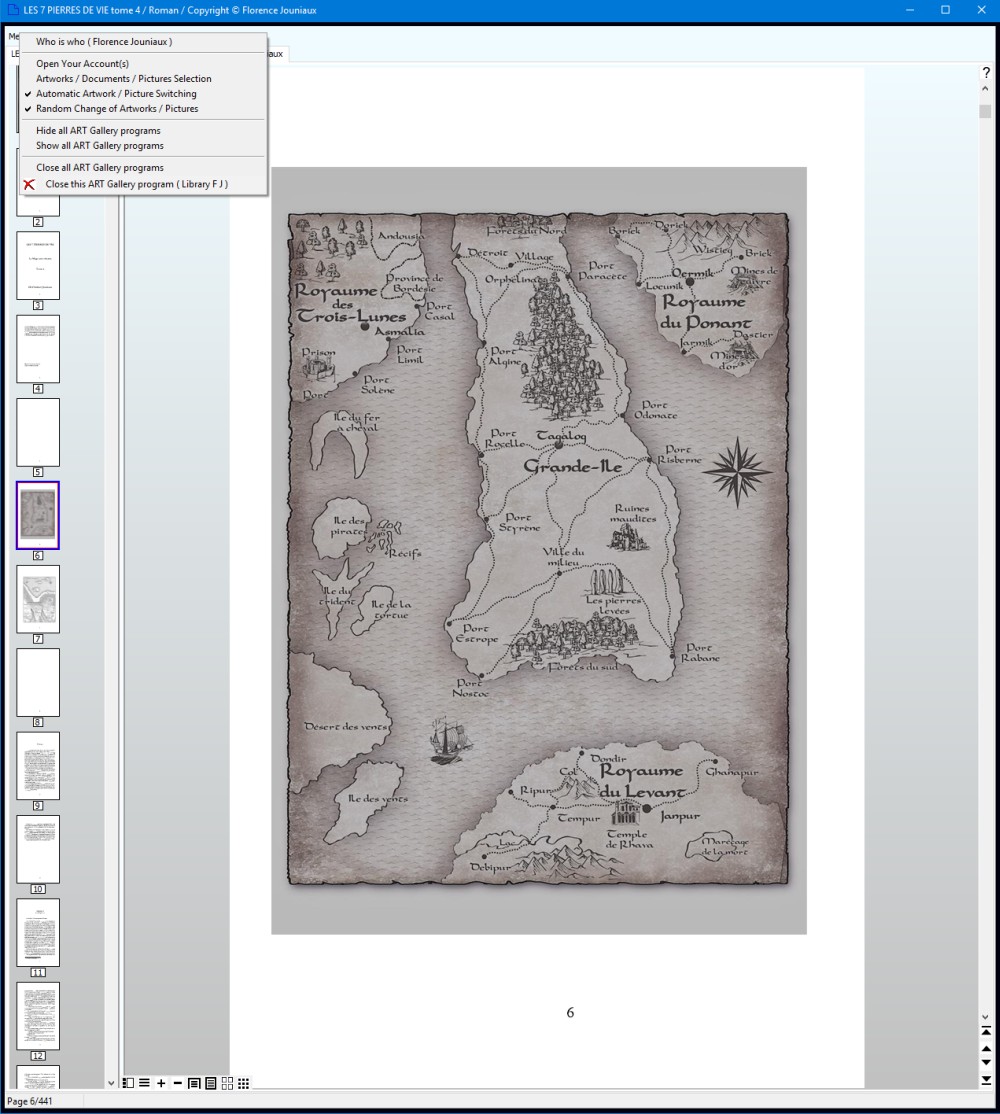
Task: Select the highlighted page 6 map thumbnail
Action: [38, 515]
